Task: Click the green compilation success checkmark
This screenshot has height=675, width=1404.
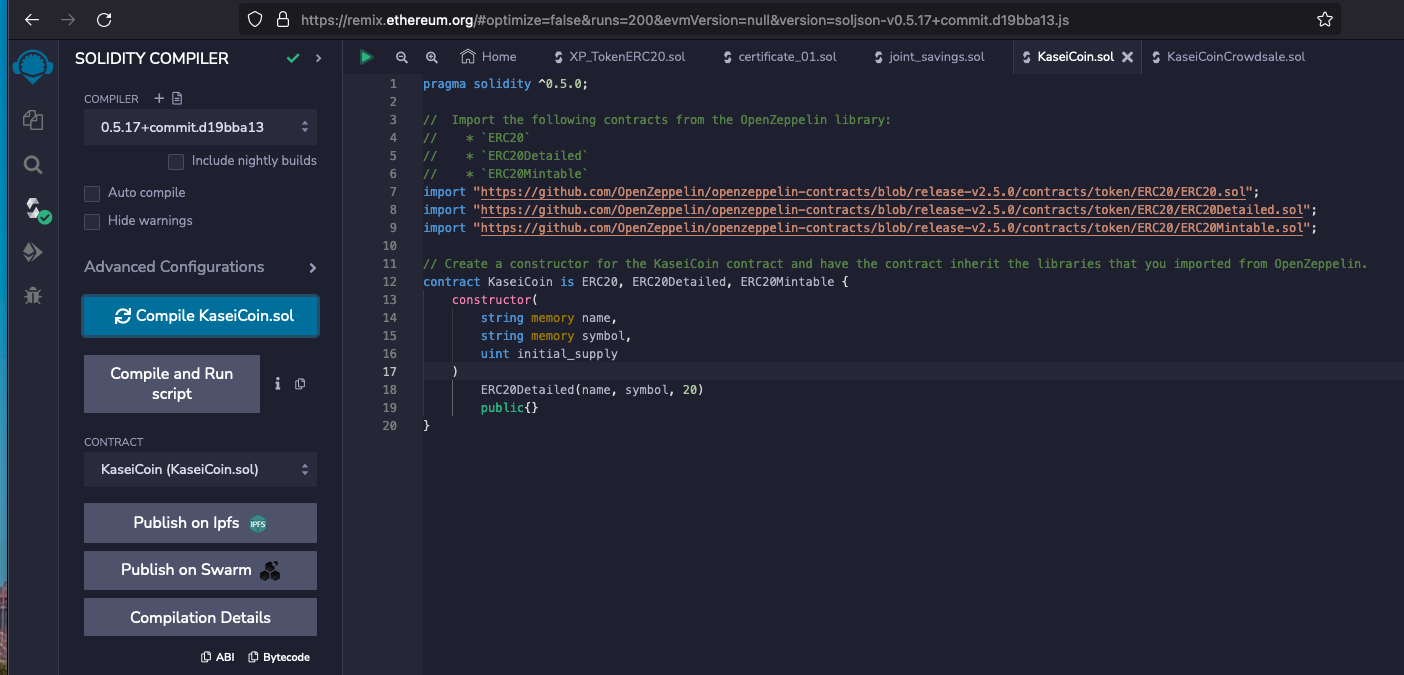Action: point(293,58)
